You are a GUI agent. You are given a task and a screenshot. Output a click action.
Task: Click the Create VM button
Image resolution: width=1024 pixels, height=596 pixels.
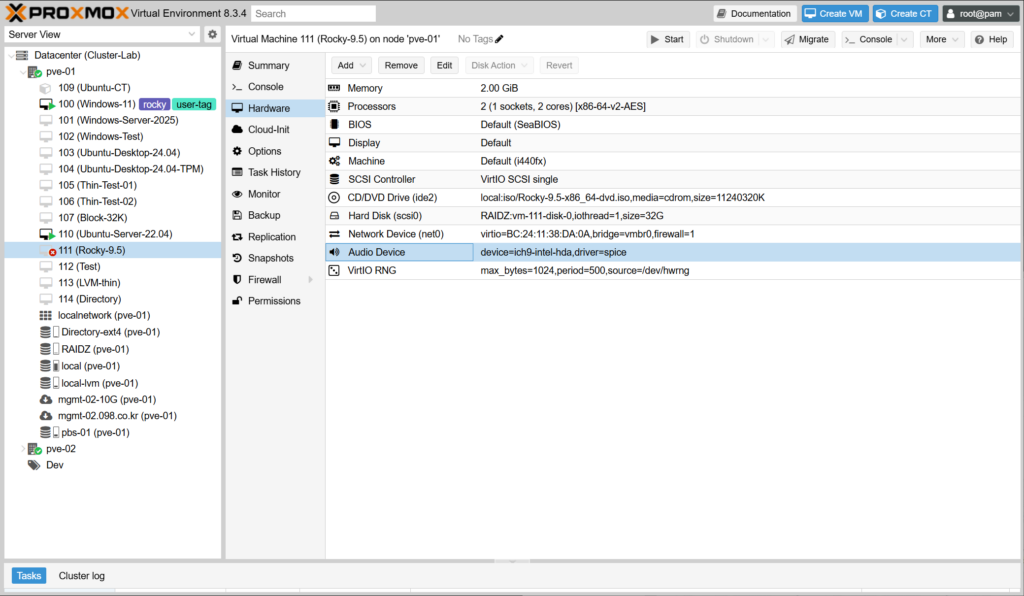tap(833, 13)
